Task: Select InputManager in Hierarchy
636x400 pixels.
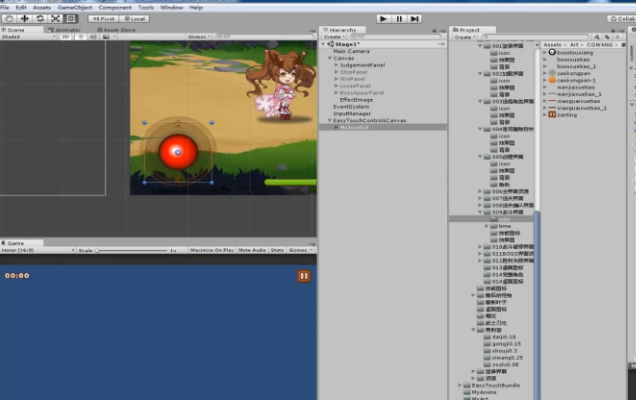Action: [x=352, y=114]
